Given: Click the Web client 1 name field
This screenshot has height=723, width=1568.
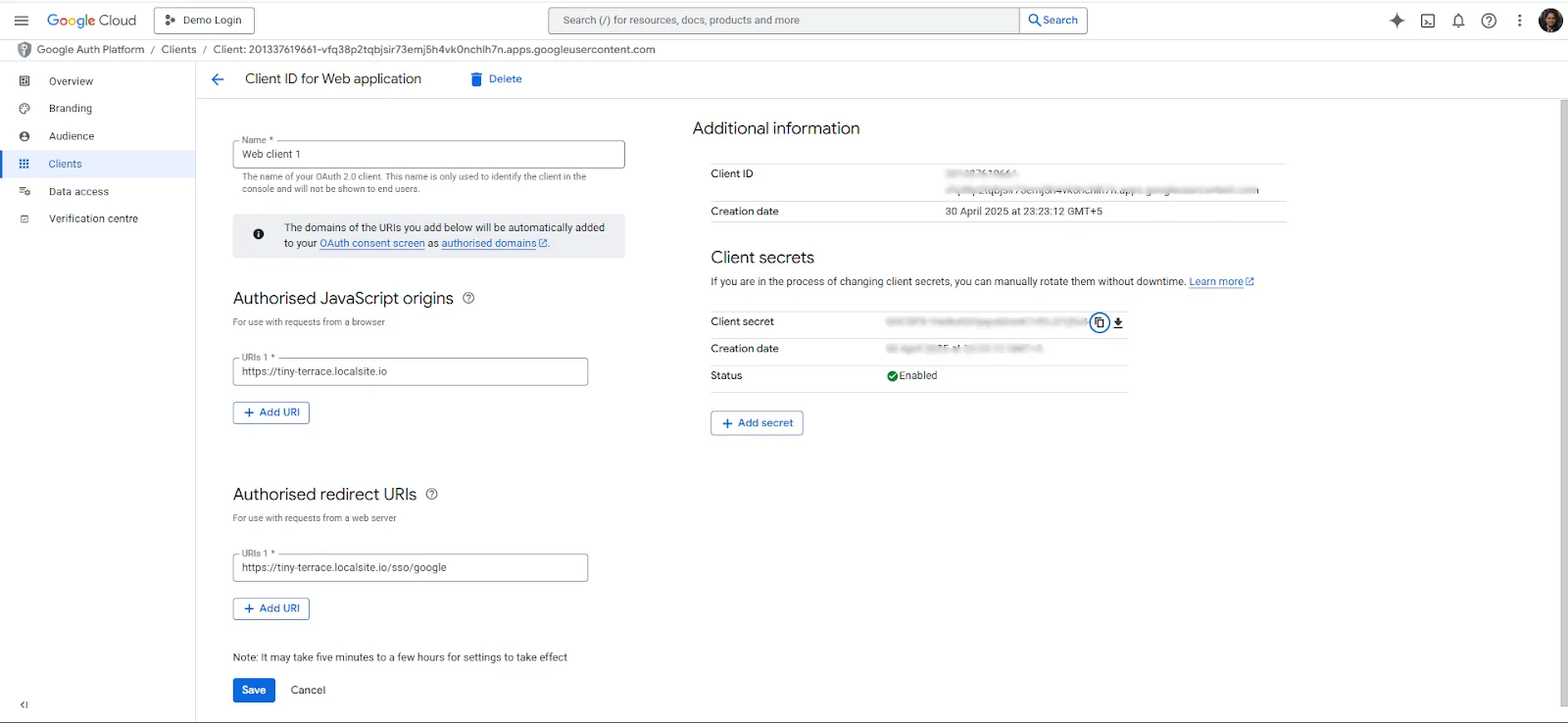Looking at the screenshot, I should [428, 155].
